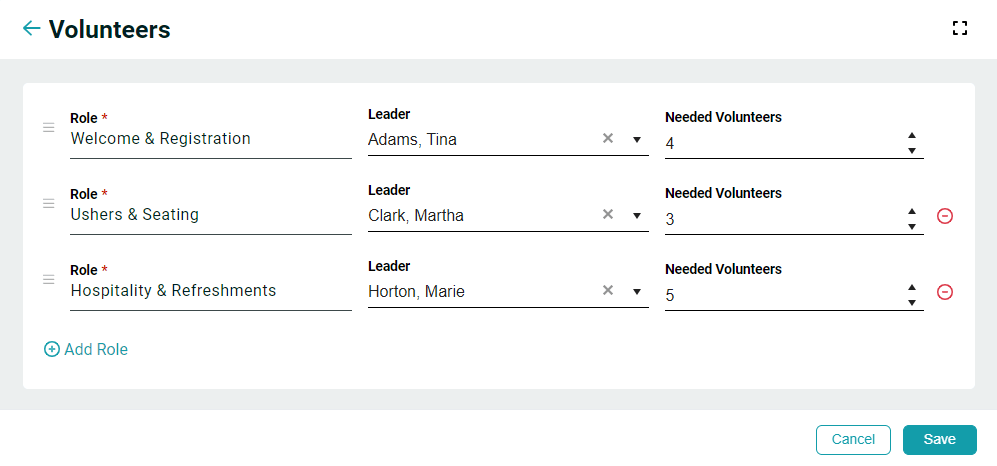Viewport: 997px width, 466px height.
Task: Clear leader Adams, Tina
Action: point(608,138)
